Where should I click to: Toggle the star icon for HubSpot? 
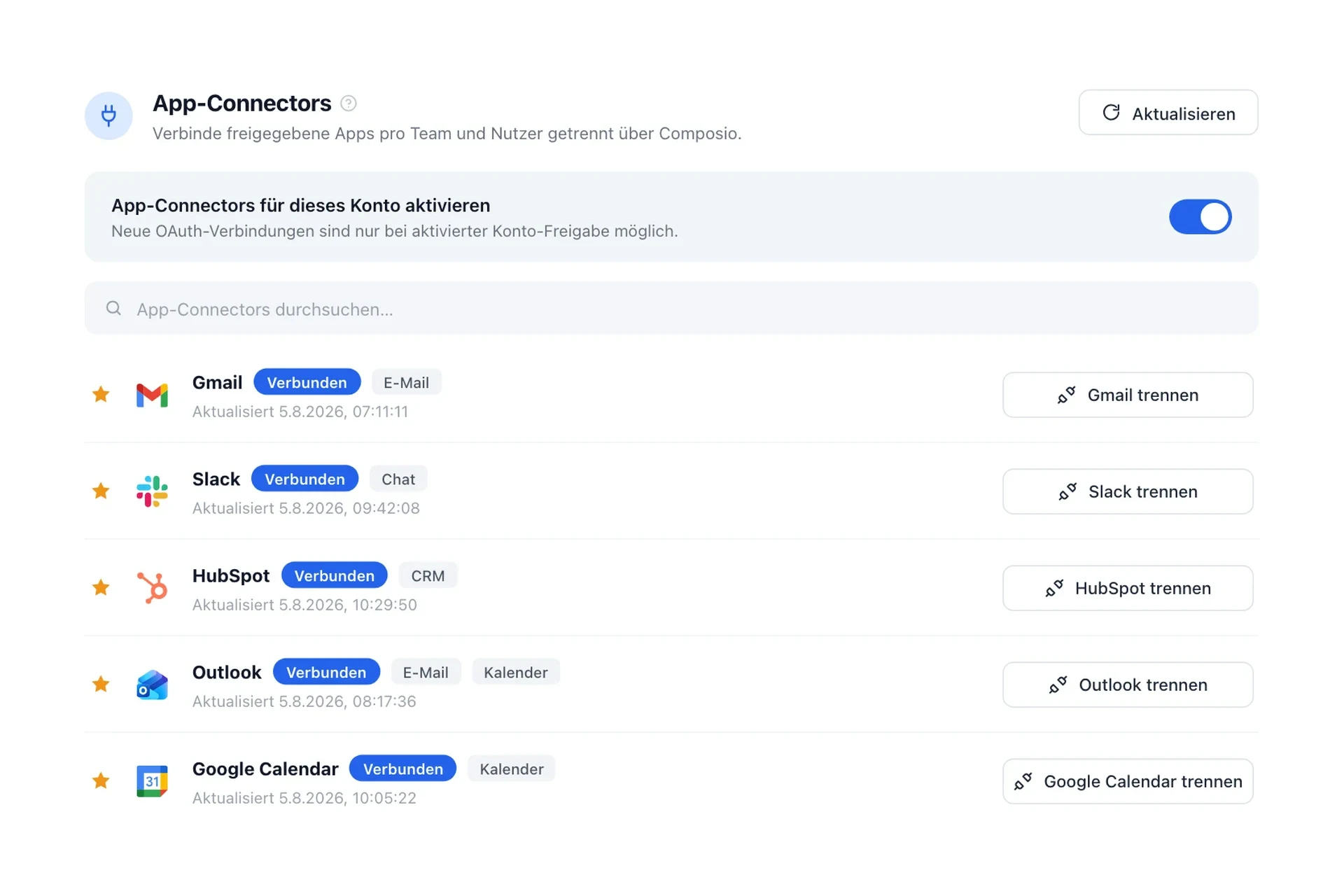[101, 588]
